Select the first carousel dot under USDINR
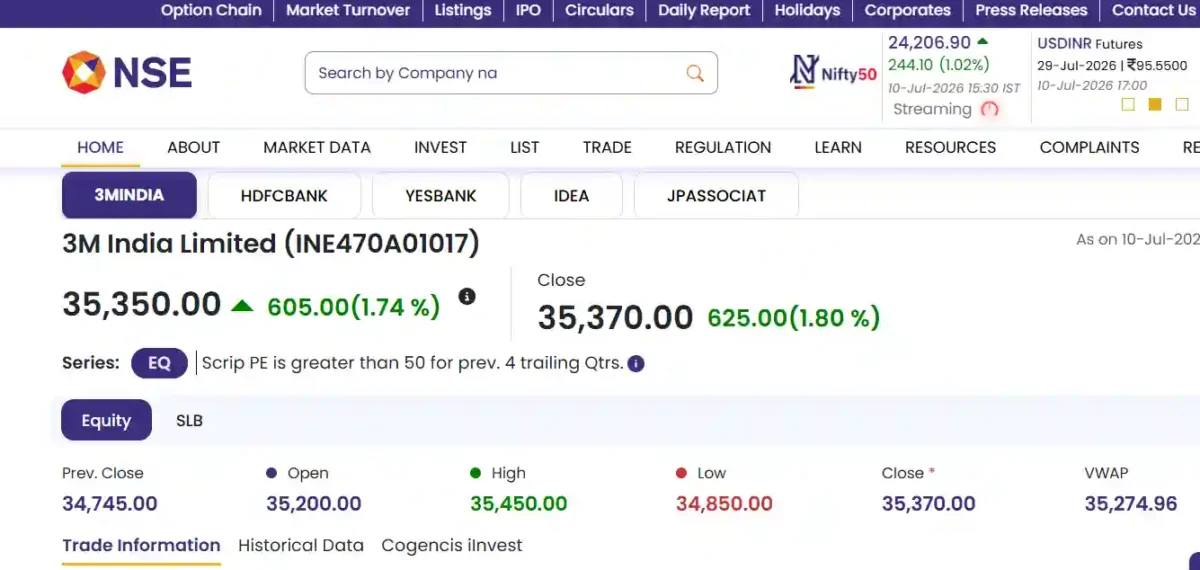This screenshot has height=570, width=1200. pyautogui.click(x=1128, y=104)
